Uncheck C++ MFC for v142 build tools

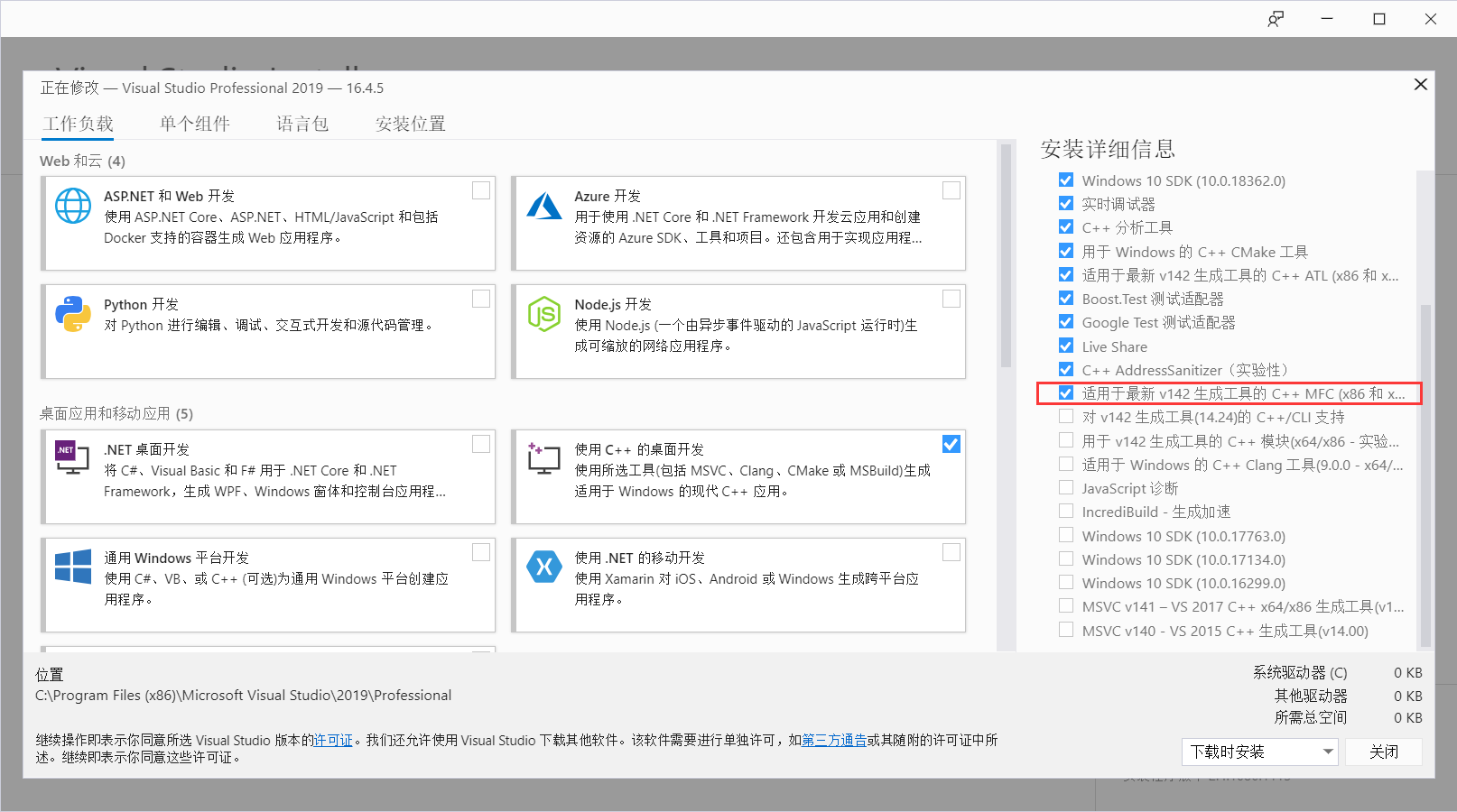coord(1066,392)
